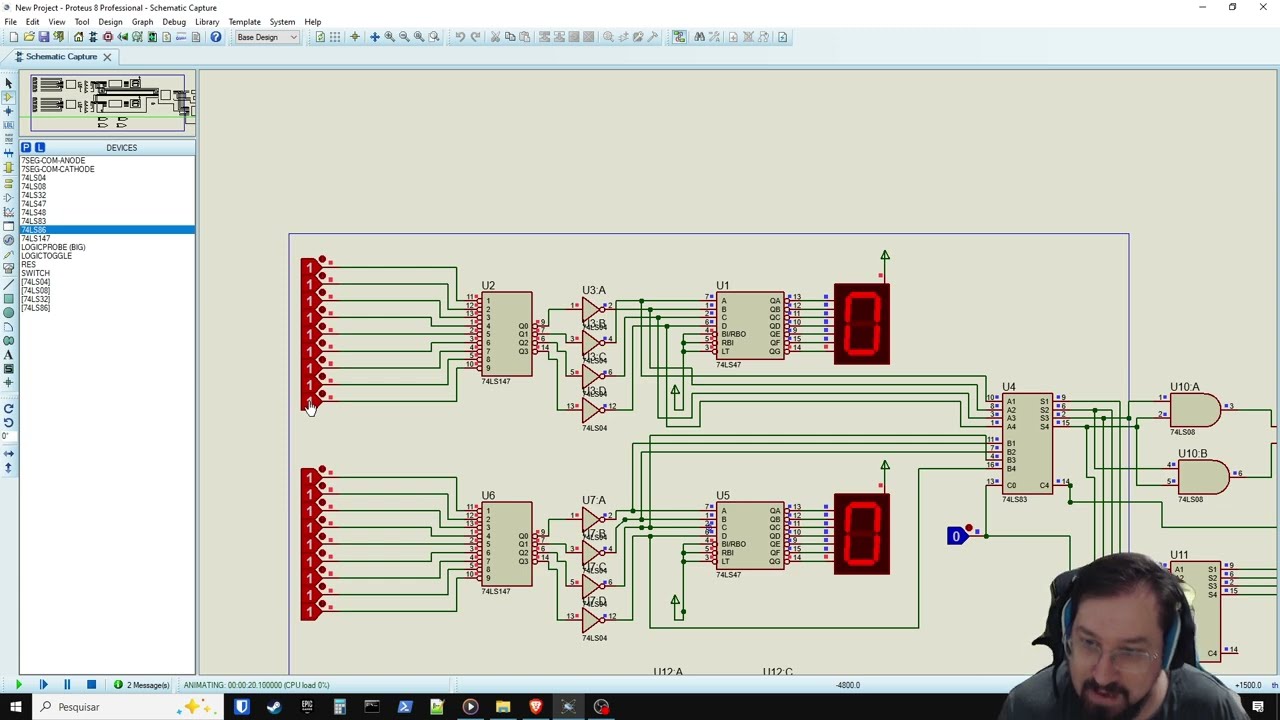Open the Base Design dropdown
Image resolution: width=1280 pixels, height=720 pixels.
(266, 37)
